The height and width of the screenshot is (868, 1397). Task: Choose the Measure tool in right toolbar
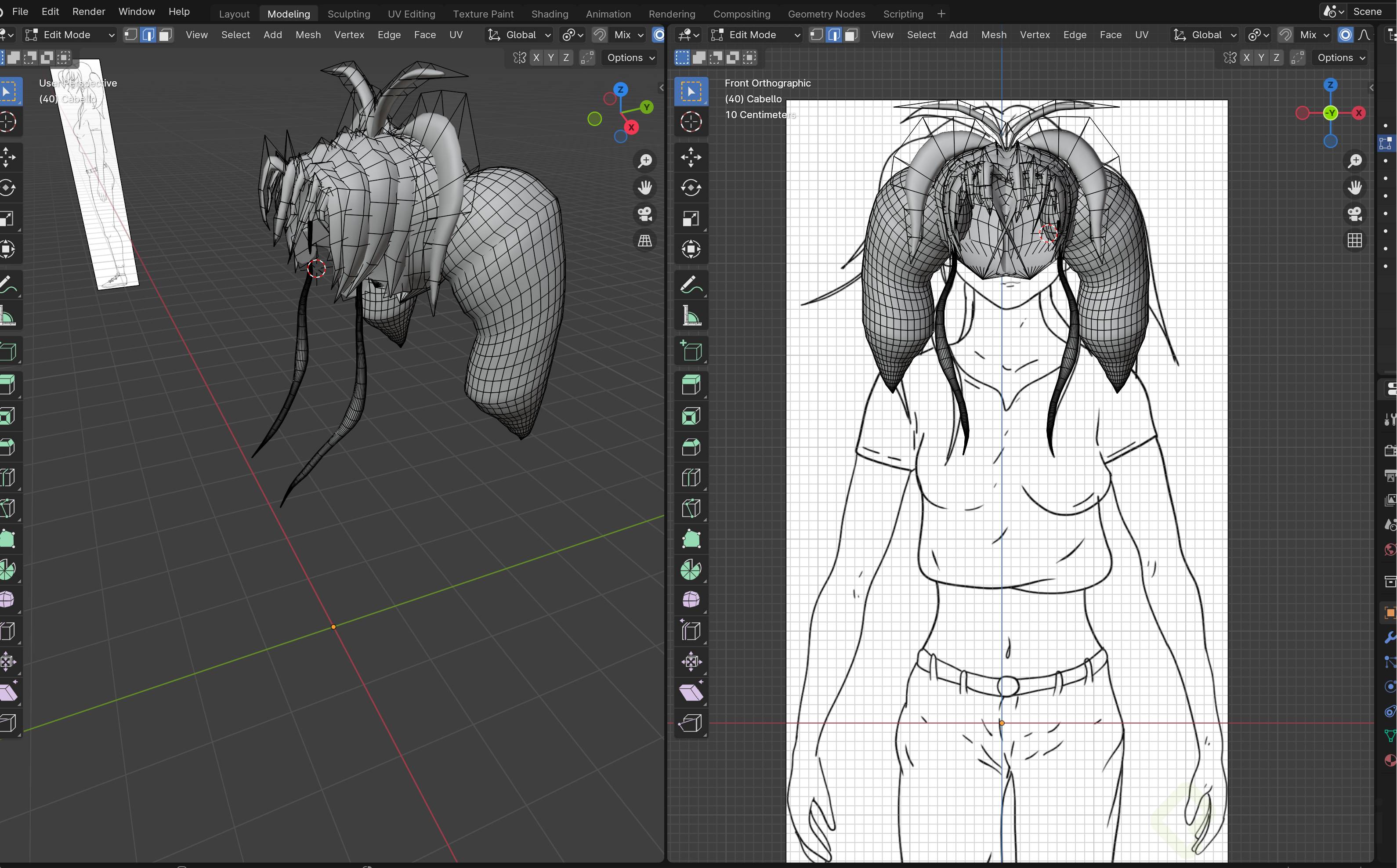tap(691, 316)
